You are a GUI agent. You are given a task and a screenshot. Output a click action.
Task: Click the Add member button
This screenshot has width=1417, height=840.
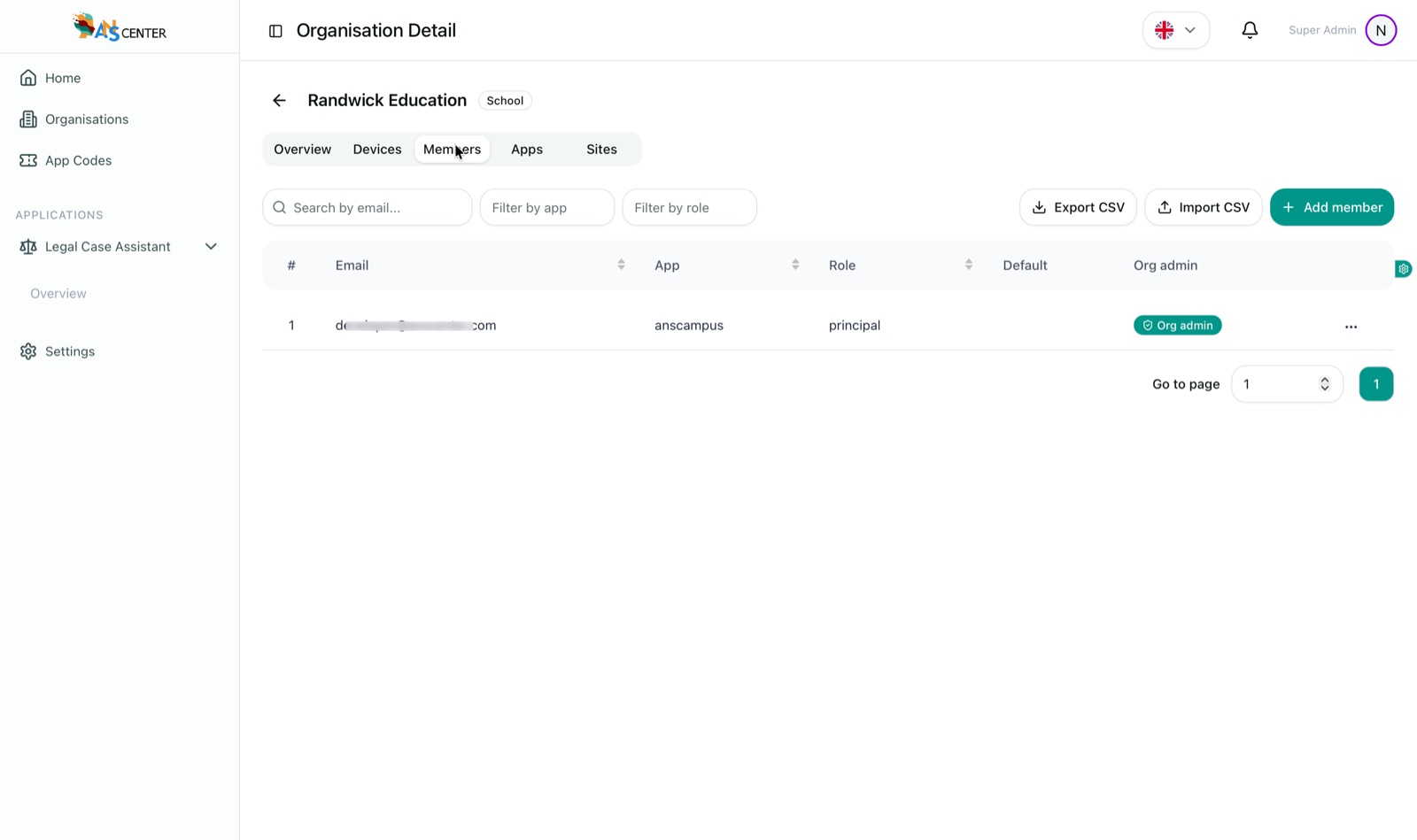(1332, 207)
